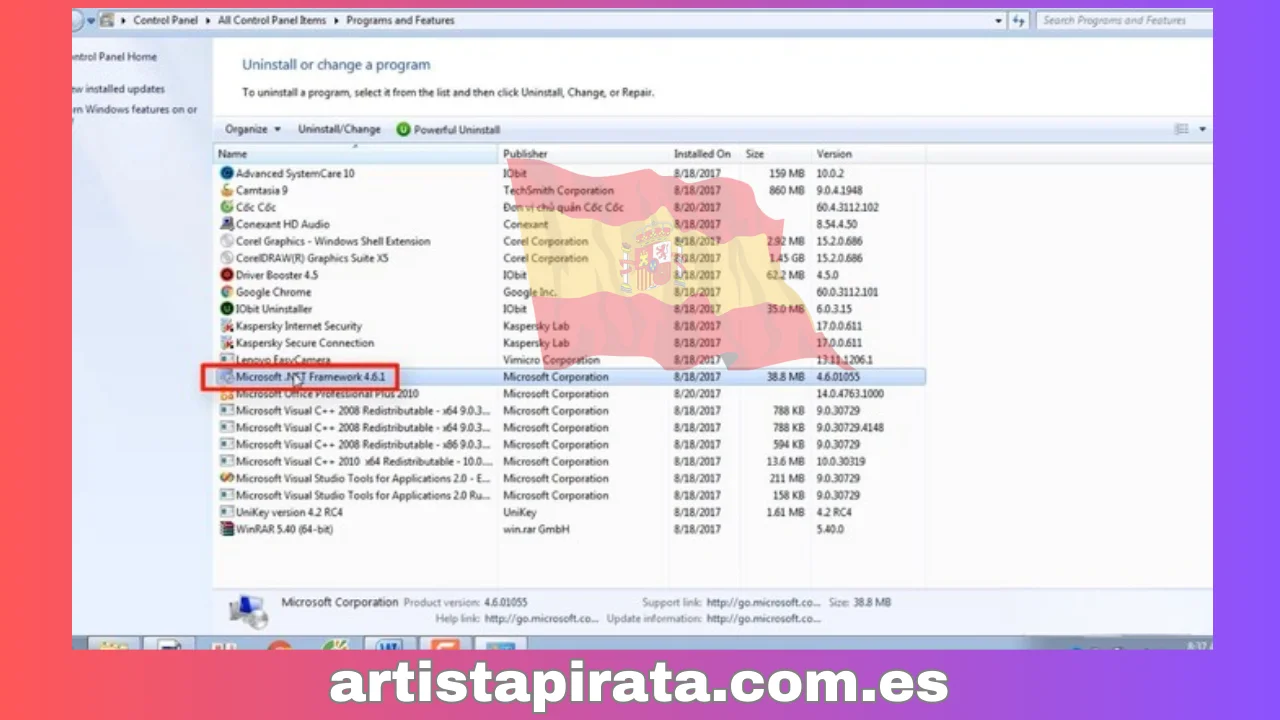Click the Kaspersky Internet Security icon

[227, 326]
